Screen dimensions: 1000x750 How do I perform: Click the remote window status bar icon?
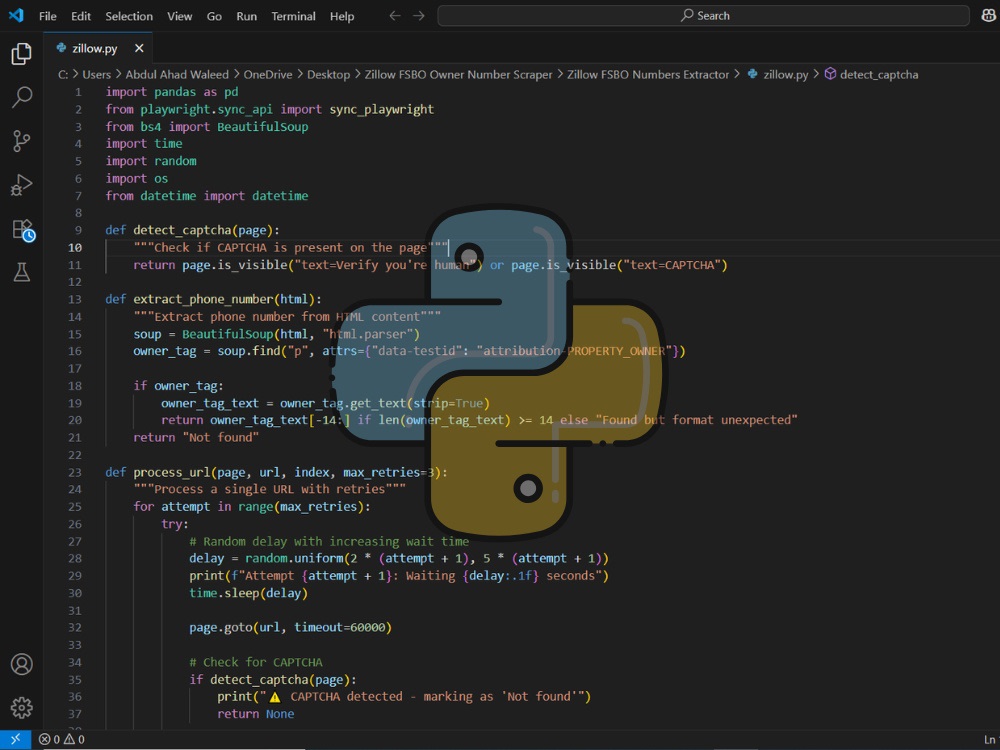pos(15,739)
